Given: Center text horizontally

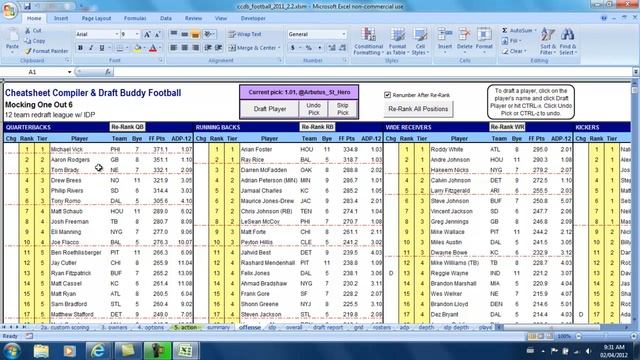Looking at the screenshot, I should [184, 48].
